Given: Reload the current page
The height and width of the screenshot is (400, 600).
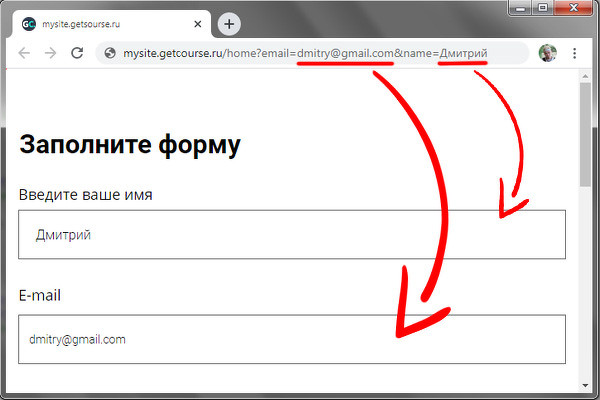Looking at the screenshot, I should [x=77, y=53].
